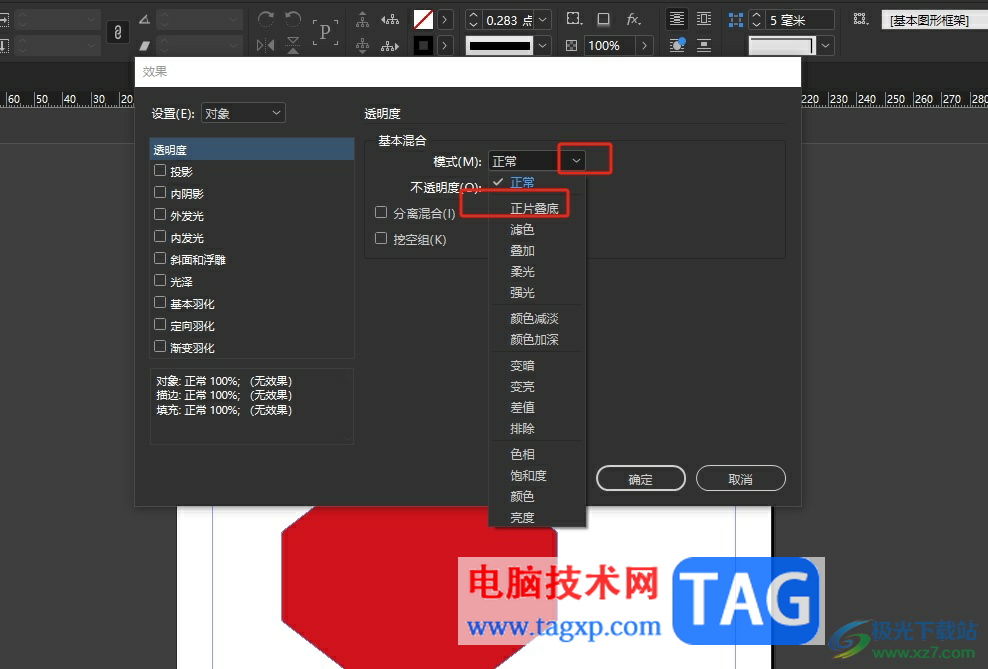Click the select container icon
The width and height of the screenshot is (988, 669).
pyautogui.click(x=362, y=20)
